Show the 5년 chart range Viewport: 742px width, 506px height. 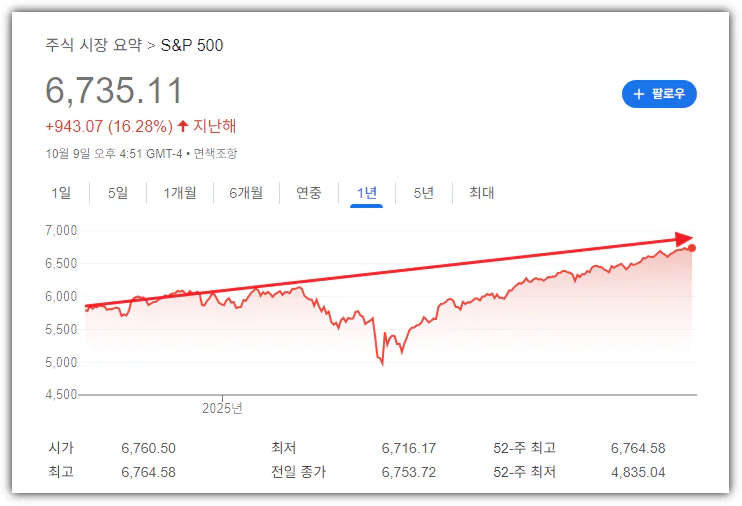point(423,193)
